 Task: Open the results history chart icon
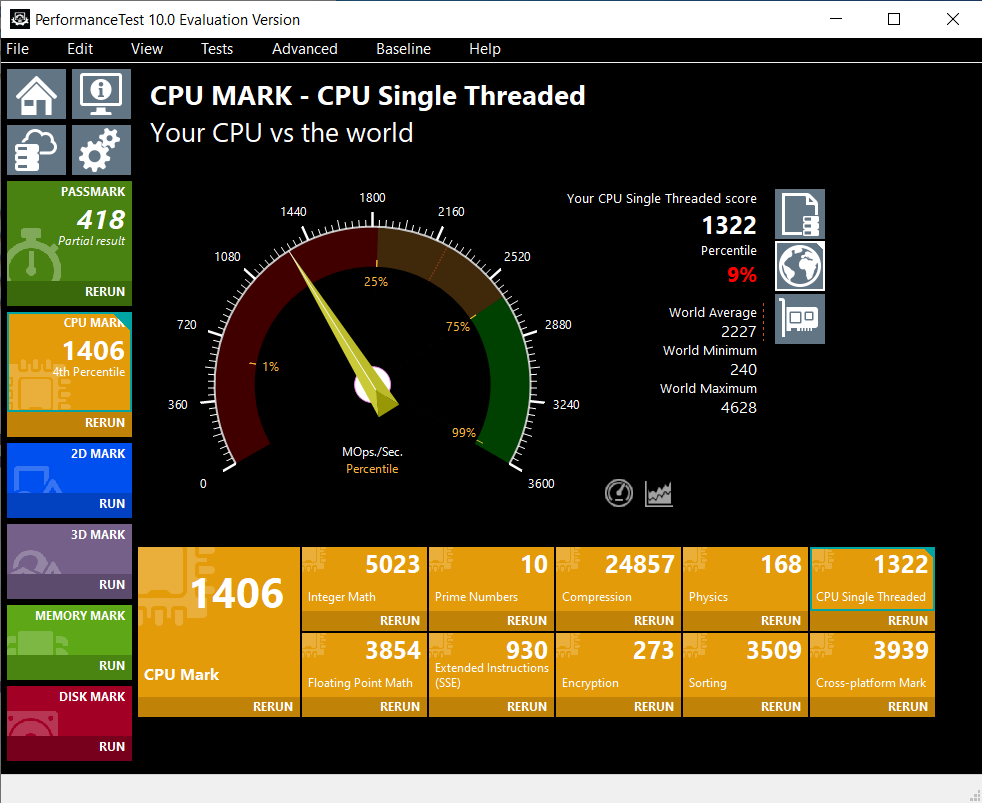tap(658, 493)
